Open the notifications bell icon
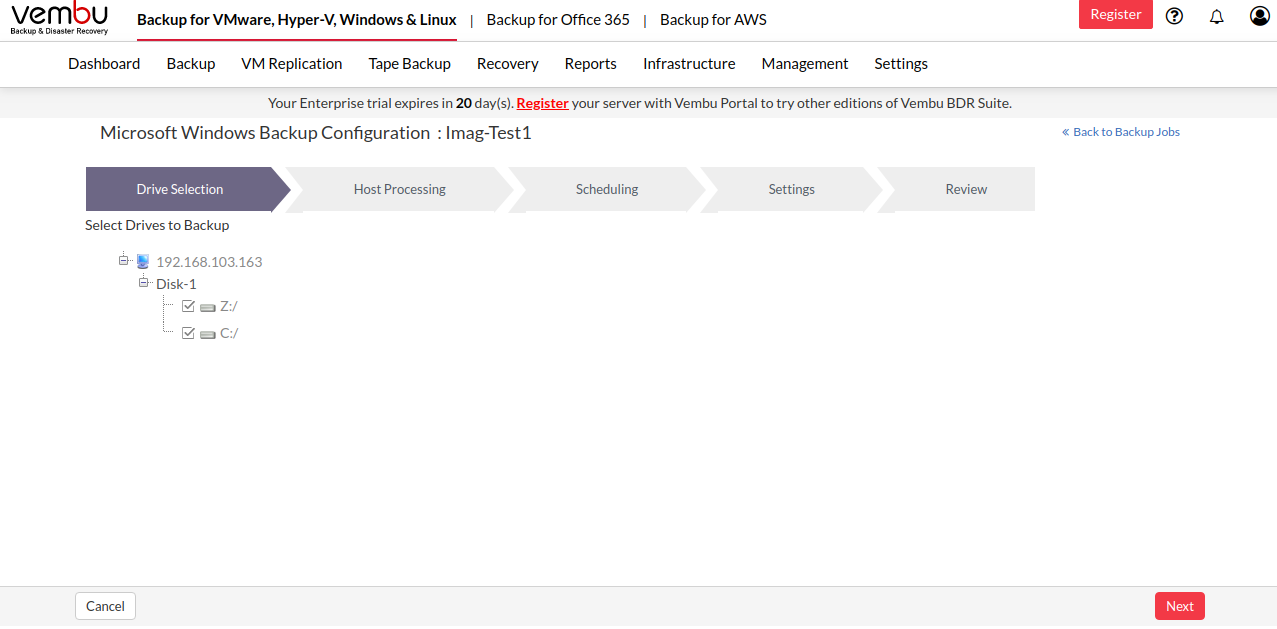This screenshot has width=1277, height=629. [1217, 16]
